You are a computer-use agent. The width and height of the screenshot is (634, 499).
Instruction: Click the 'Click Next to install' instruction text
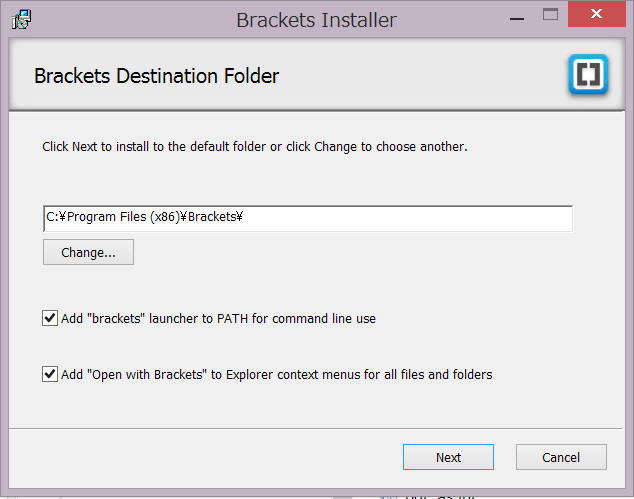(x=255, y=146)
